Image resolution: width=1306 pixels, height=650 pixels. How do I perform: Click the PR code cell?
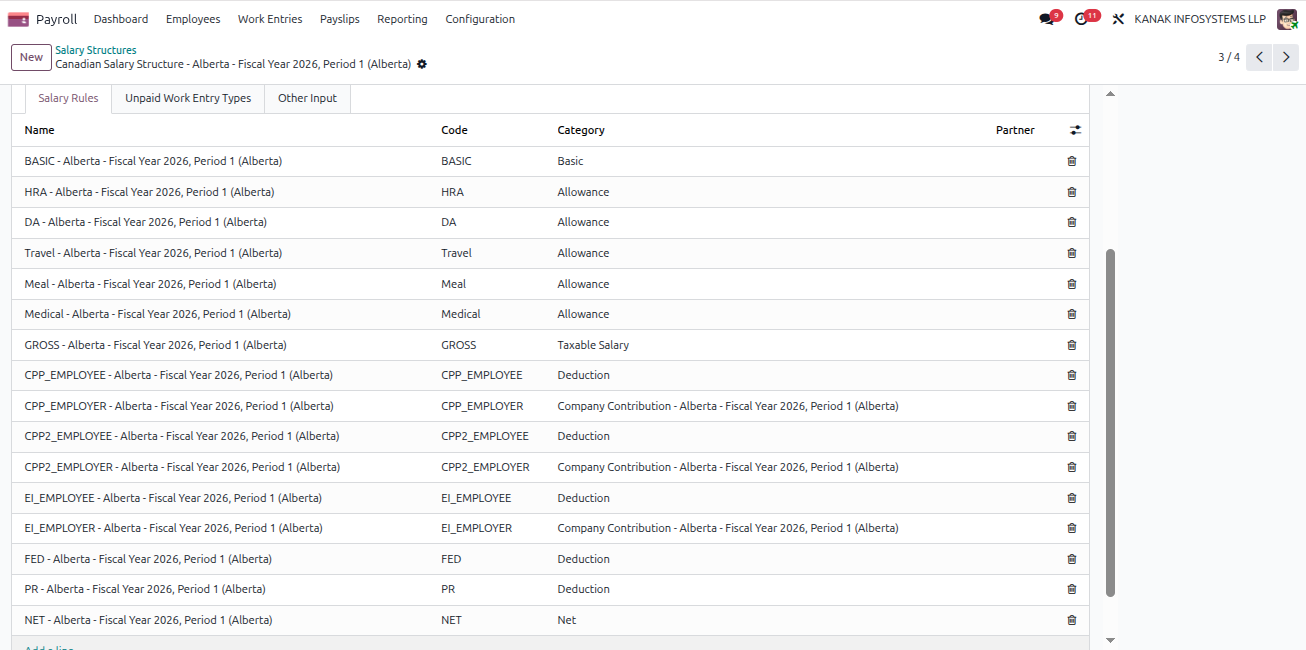(448, 589)
